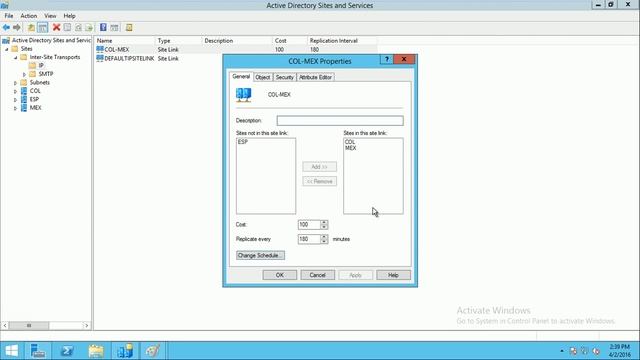Select ESP in Sites not in this site link
Image resolution: width=640 pixels, height=360 pixels.
click(x=243, y=142)
